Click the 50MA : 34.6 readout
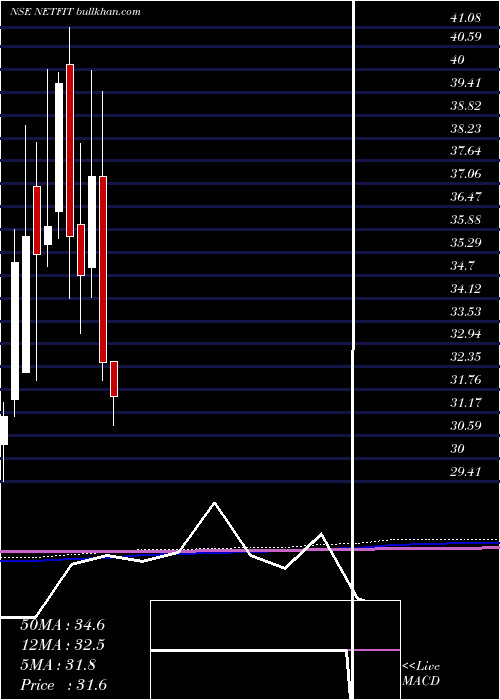 [62, 625]
